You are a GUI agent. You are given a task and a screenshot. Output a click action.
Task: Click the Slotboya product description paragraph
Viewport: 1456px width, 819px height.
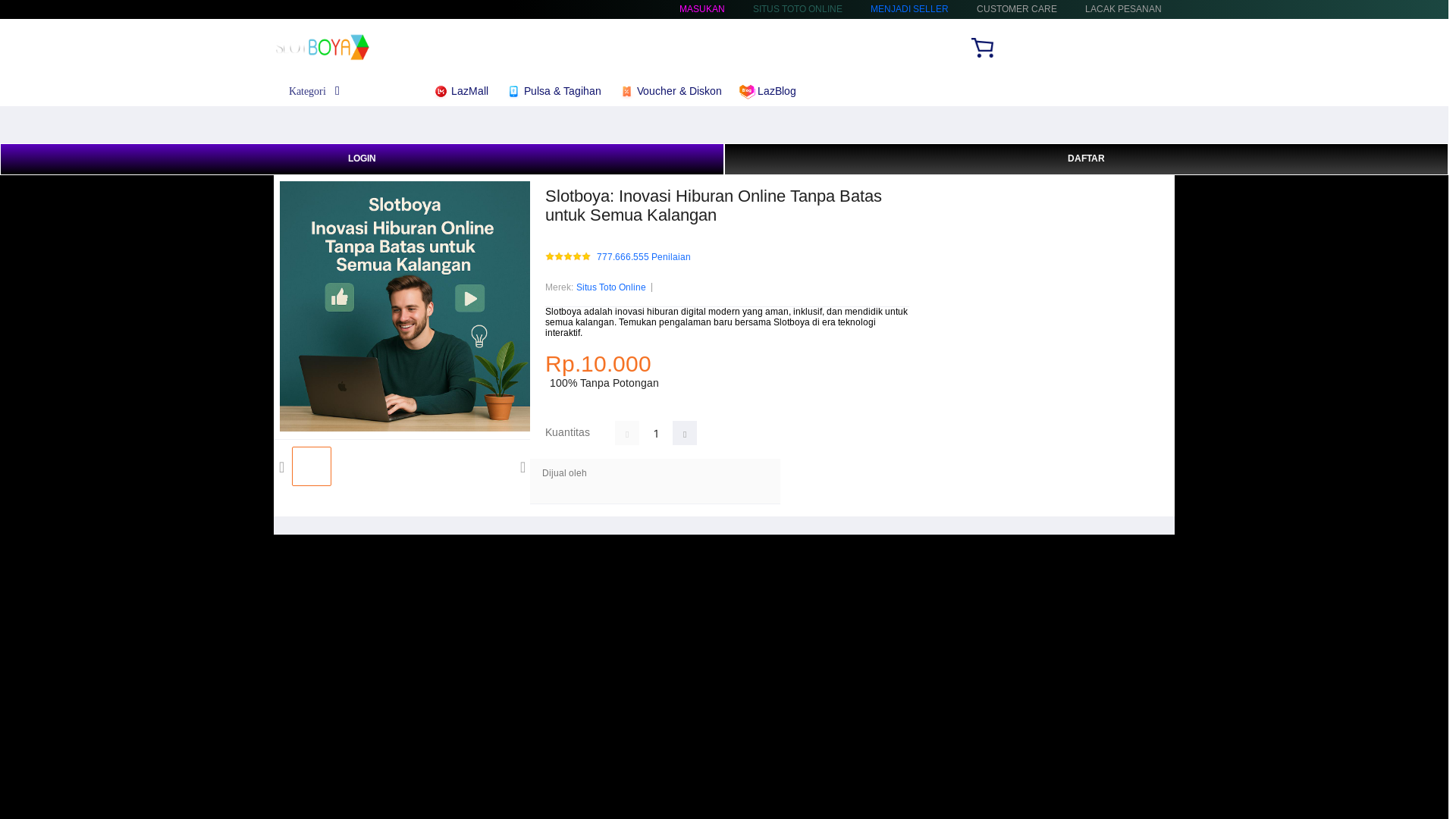coord(726,322)
